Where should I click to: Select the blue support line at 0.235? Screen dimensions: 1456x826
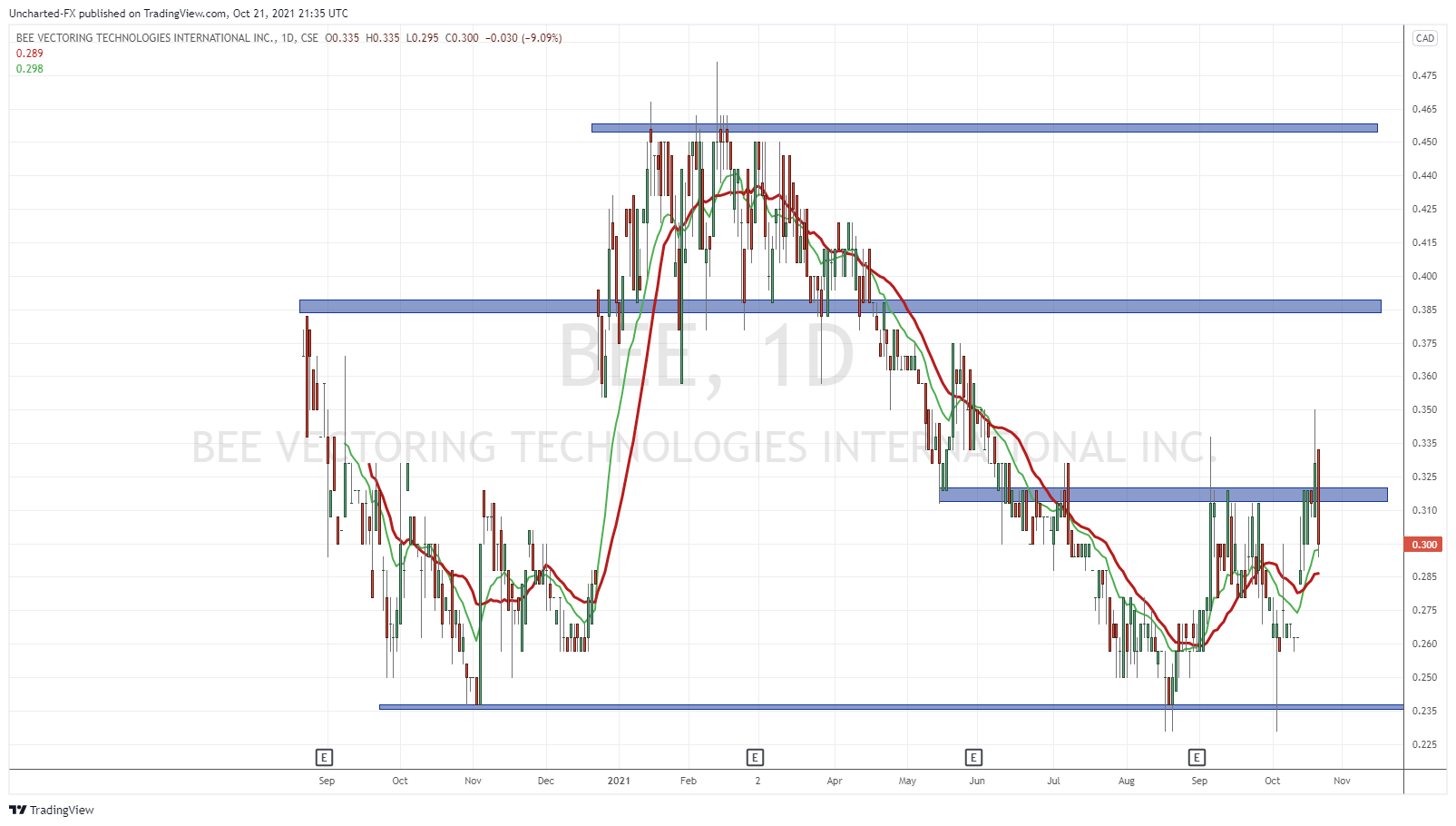click(891, 707)
